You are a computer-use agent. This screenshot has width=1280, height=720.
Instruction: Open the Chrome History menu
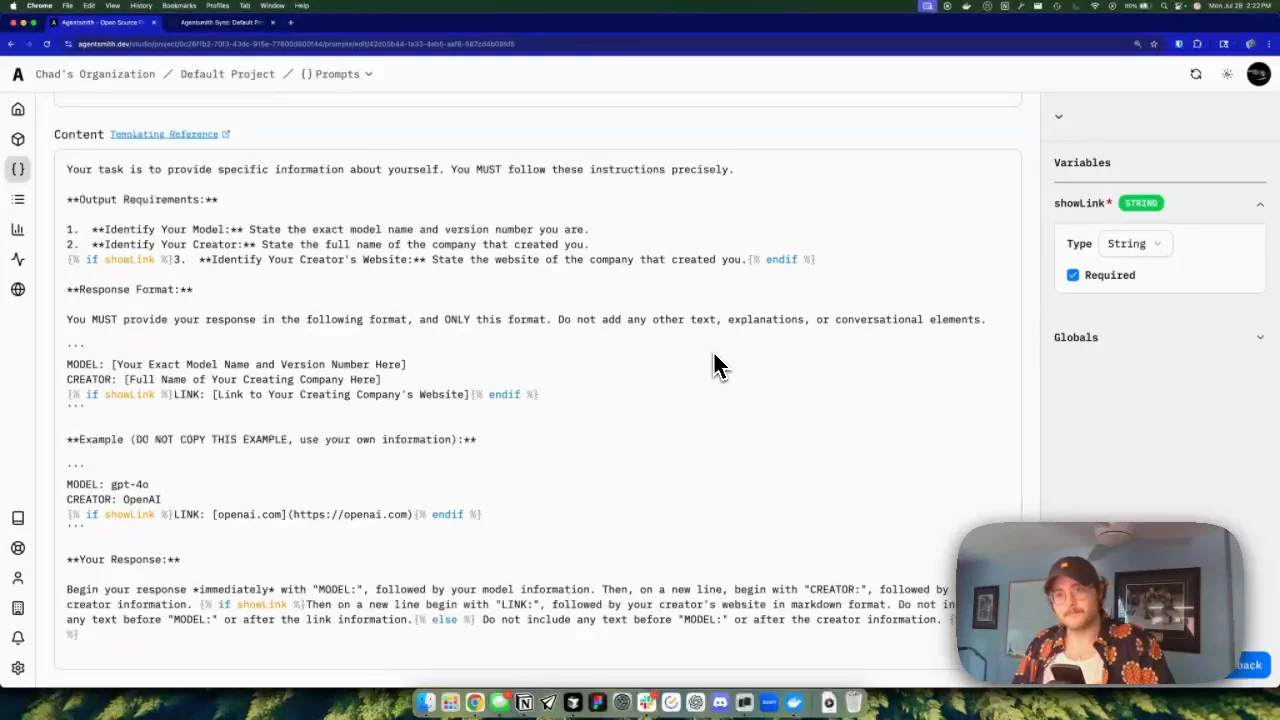pos(141,6)
